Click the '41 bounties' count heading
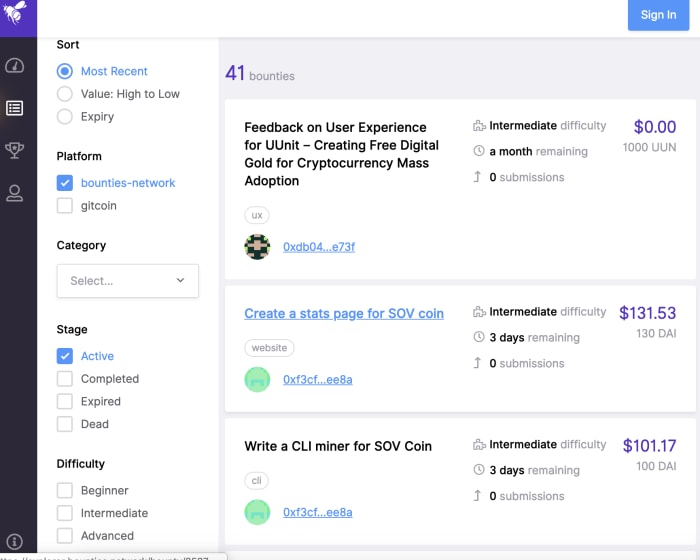The height and width of the screenshot is (560, 700). click(x=260, y=74)
